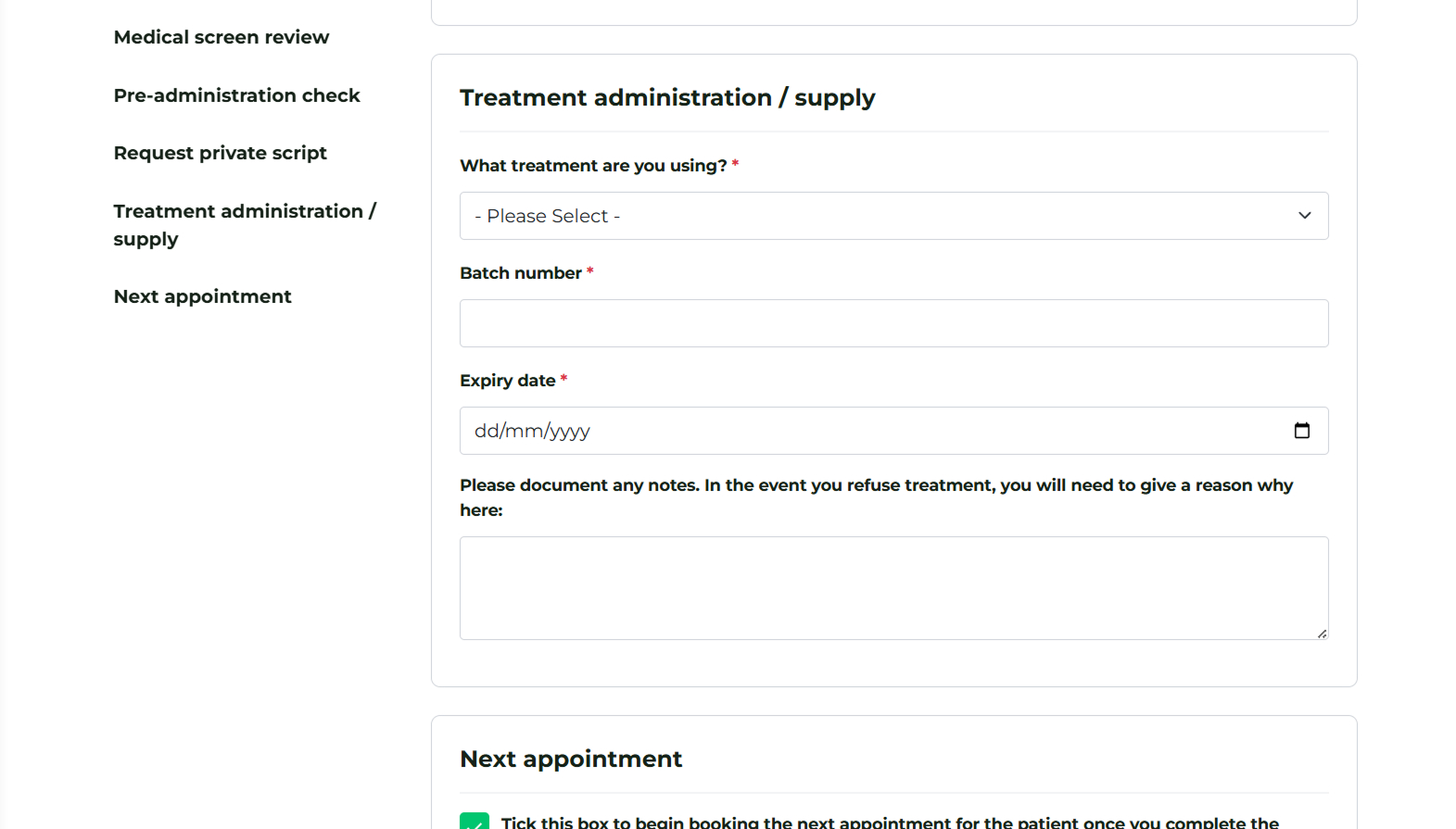The width and height of the screenshot is (1456, 829).
Task: Tick the green next appointment checkbox
Action: point(475,822)
